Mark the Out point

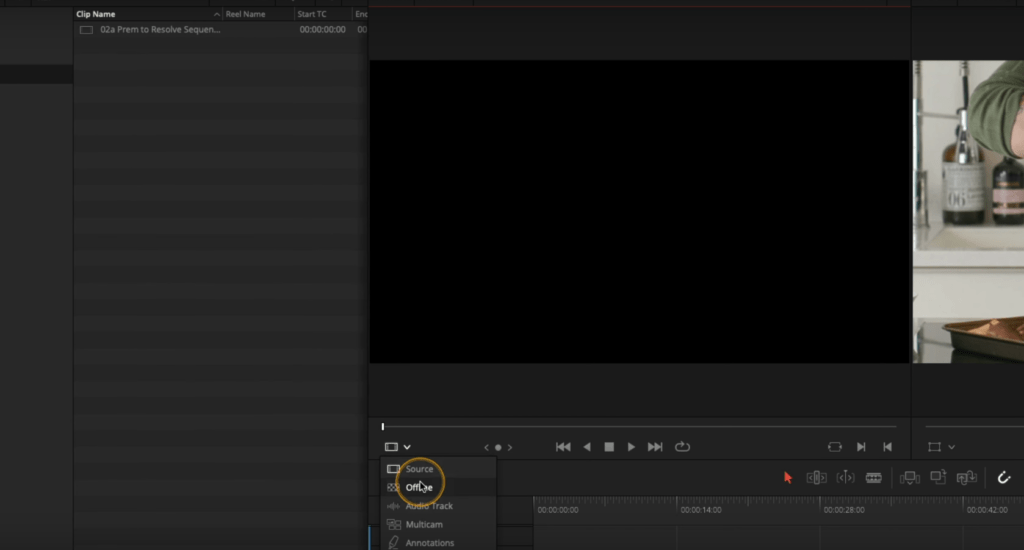tap(888, 447)
